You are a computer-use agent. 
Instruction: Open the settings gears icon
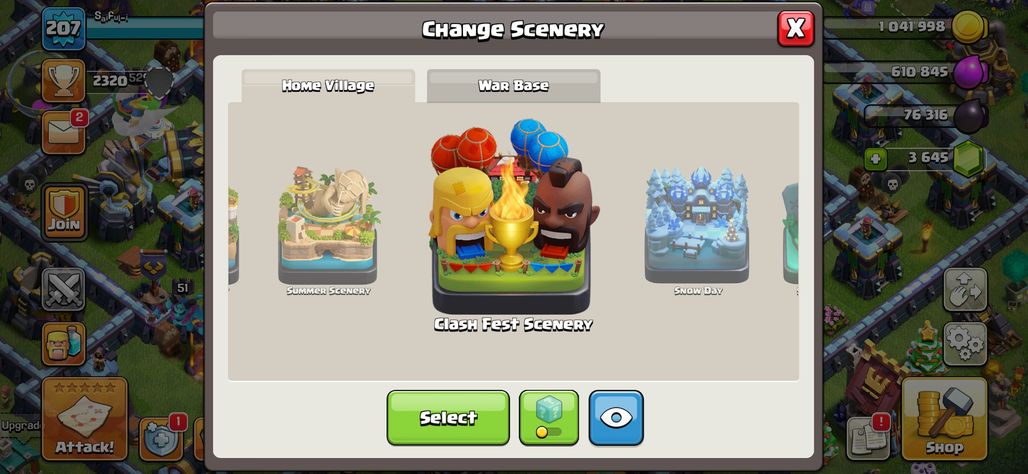coord(965,344)
